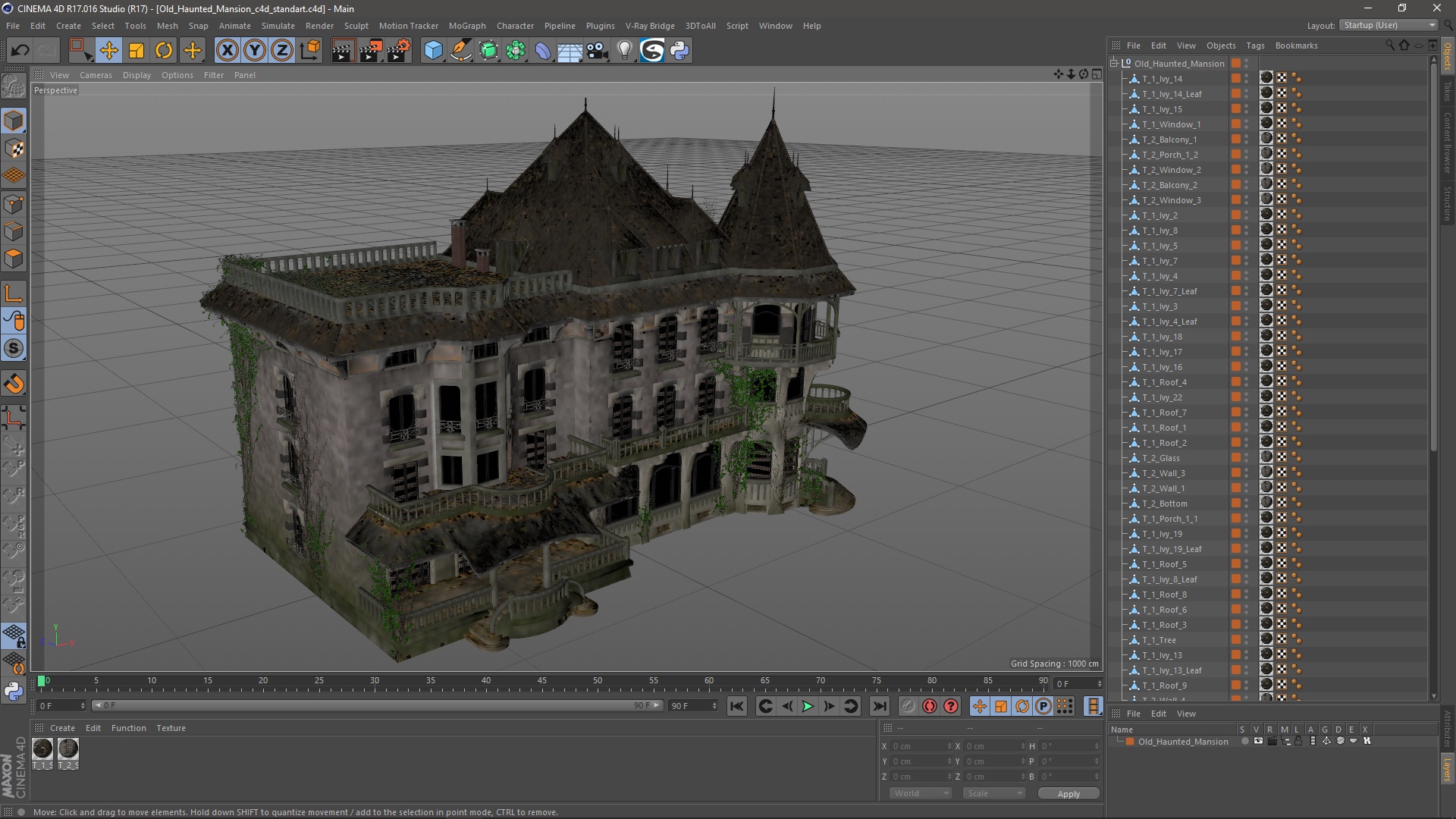Record active objects keyframe button
Screen dimensions: 1456x819
(908, 706)
